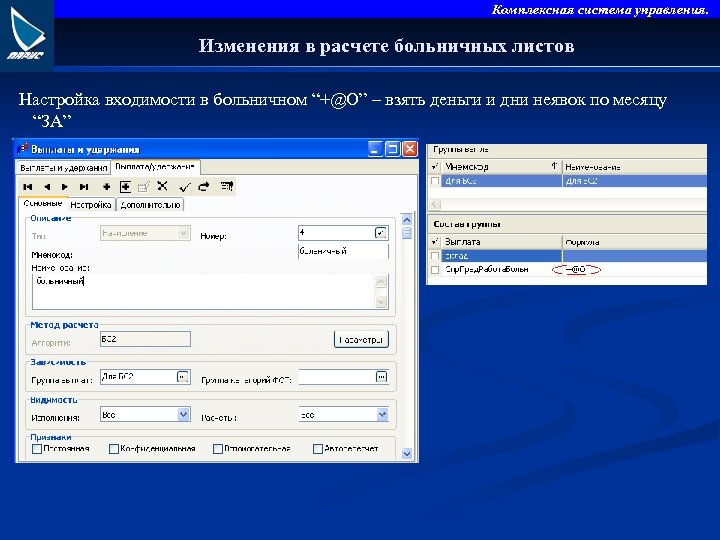The width and height of the screenshot is (720, 540).
Task: Switch to Выплаты и удержания list tab
Action: [x=63, y=168]
